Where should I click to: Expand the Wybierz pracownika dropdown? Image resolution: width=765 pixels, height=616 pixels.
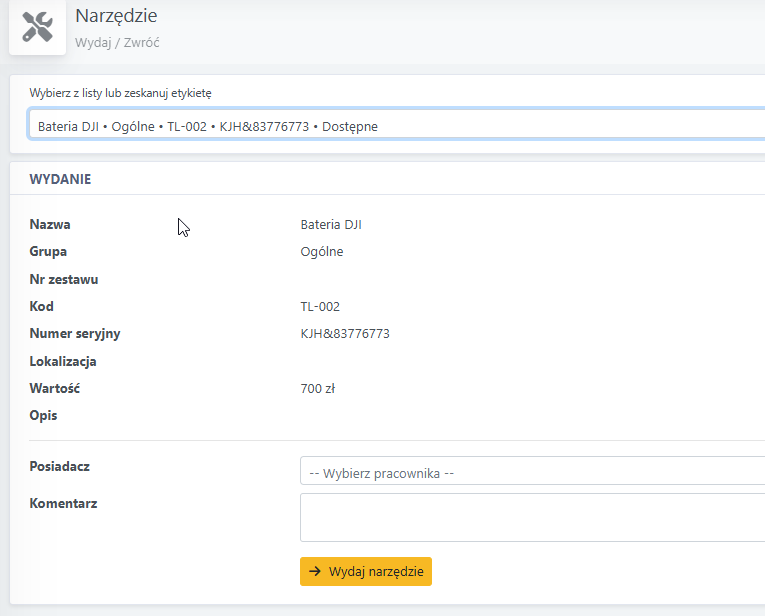click(532, 471)
